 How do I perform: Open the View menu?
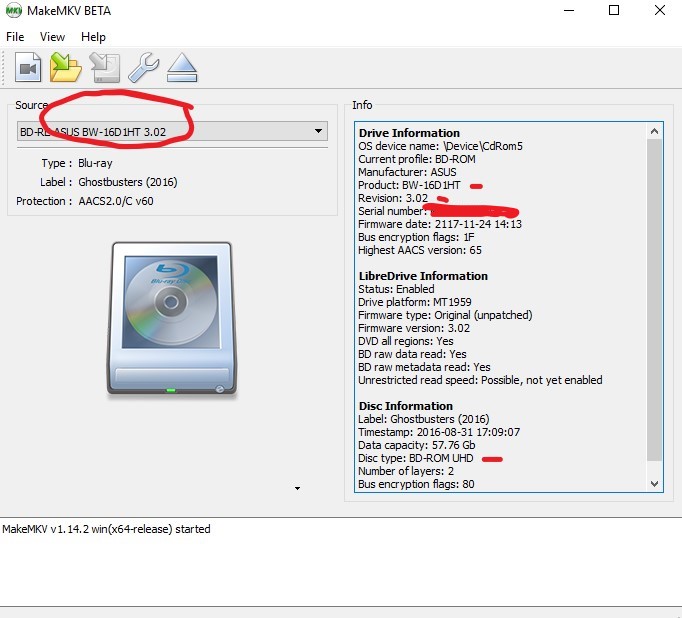[x=52, y=37]
